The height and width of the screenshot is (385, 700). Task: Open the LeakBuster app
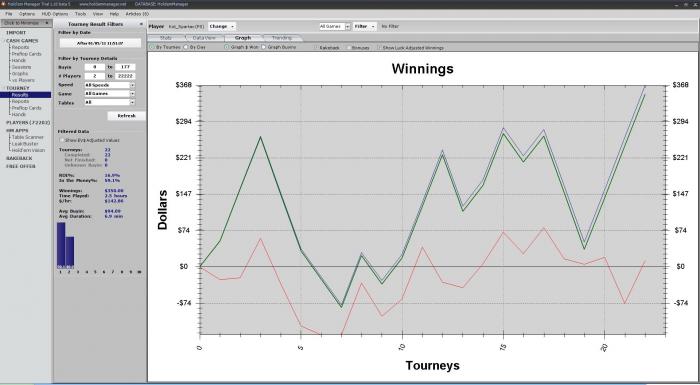pos(25,144)
